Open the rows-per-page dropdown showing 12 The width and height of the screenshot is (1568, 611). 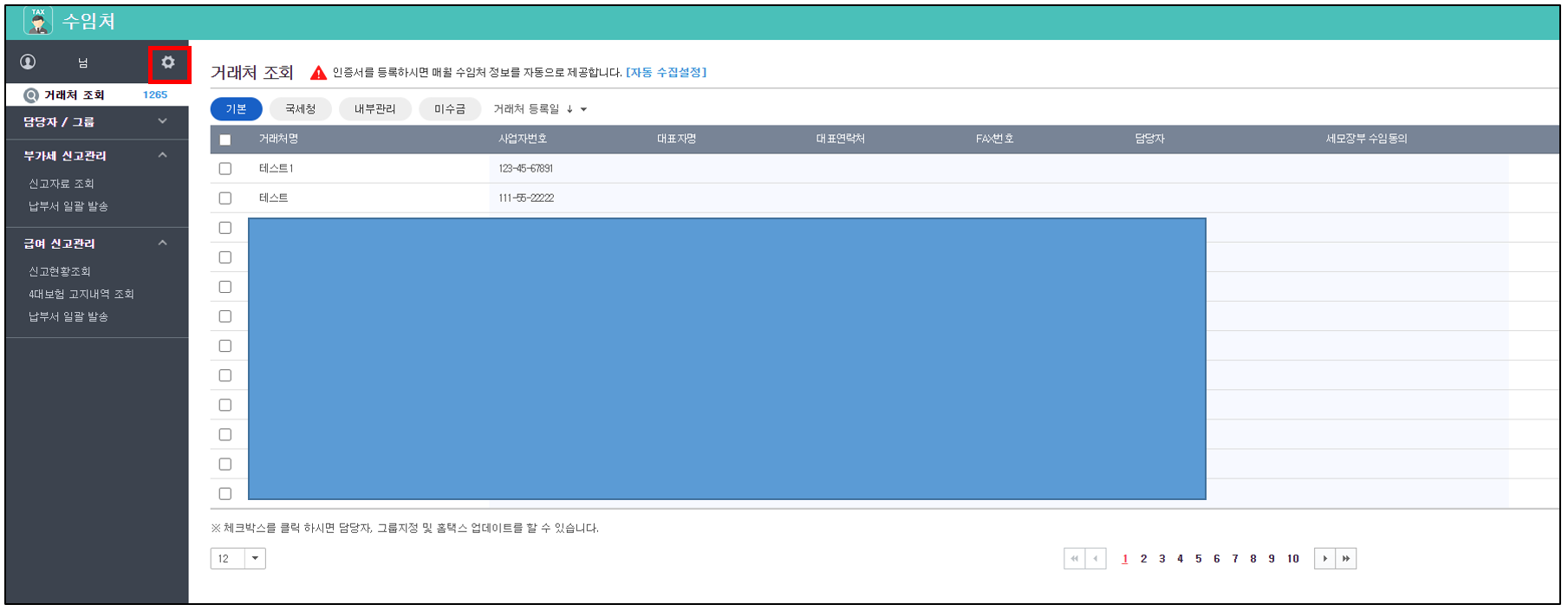(x=255, y=559)
